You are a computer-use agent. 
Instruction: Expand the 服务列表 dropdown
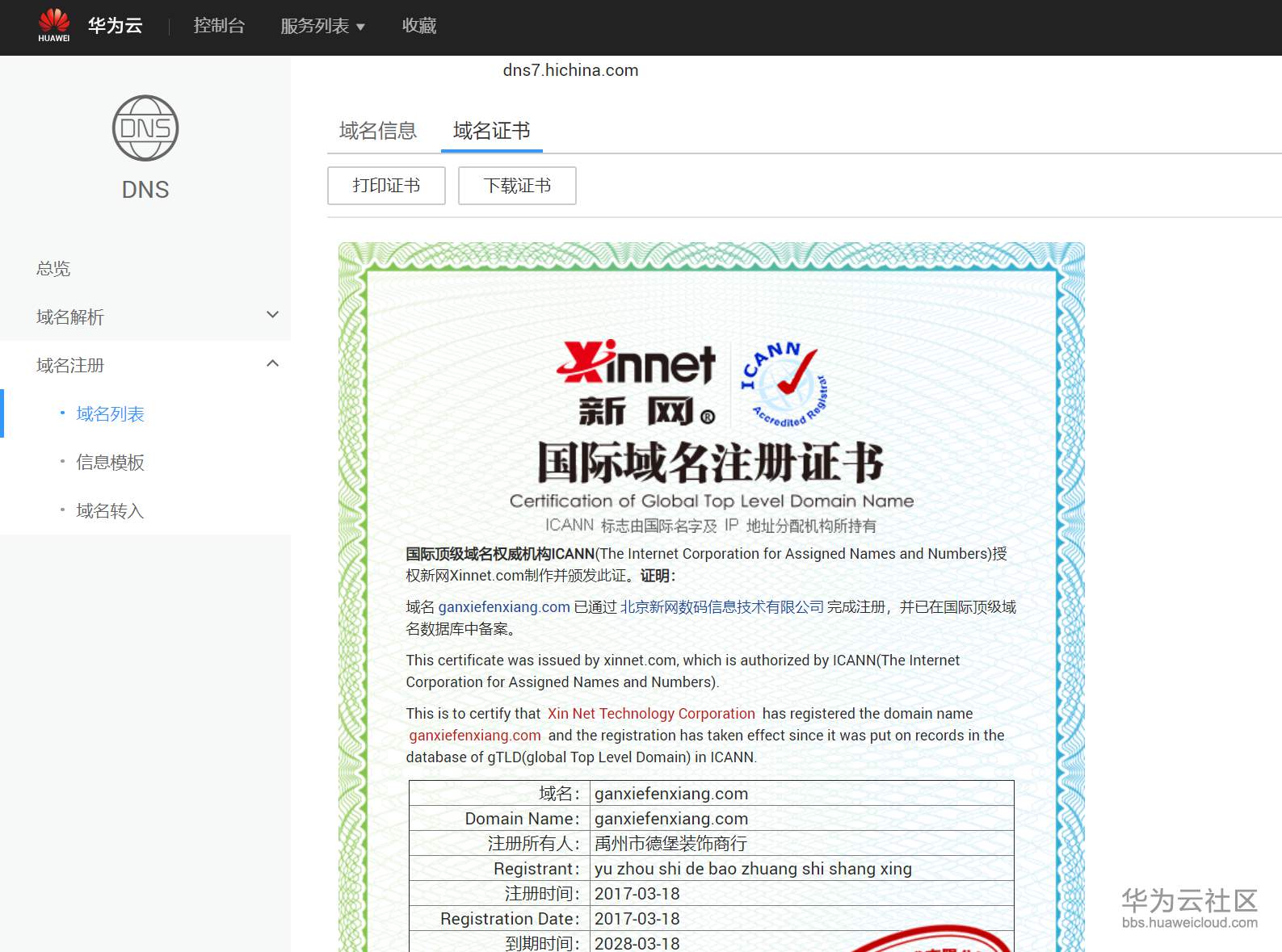(322, 26)
